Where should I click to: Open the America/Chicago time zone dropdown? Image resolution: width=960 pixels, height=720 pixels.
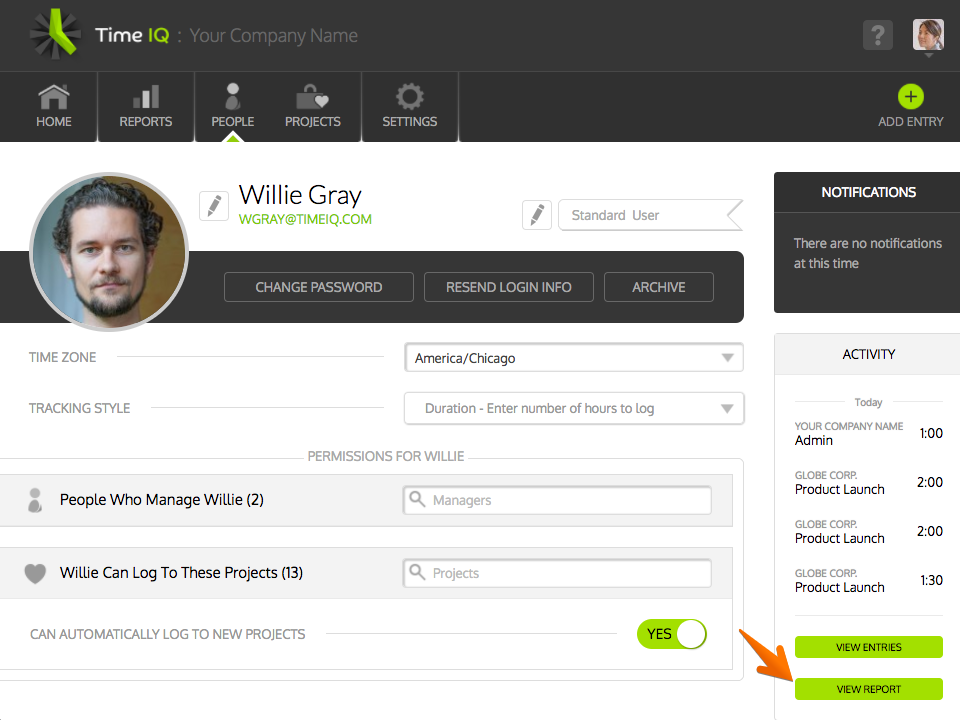pos(574,358)
